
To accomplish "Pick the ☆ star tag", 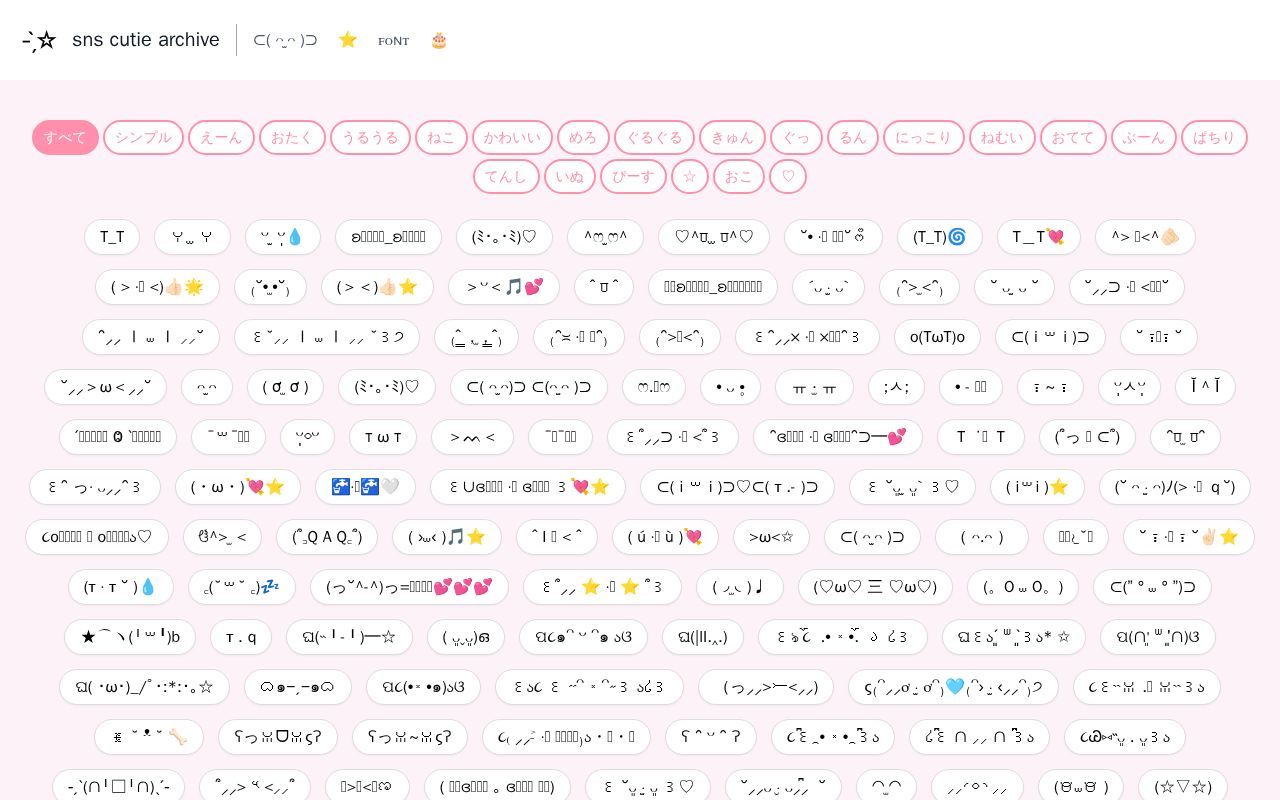I will pyautogui.click(x=690, y=176).
